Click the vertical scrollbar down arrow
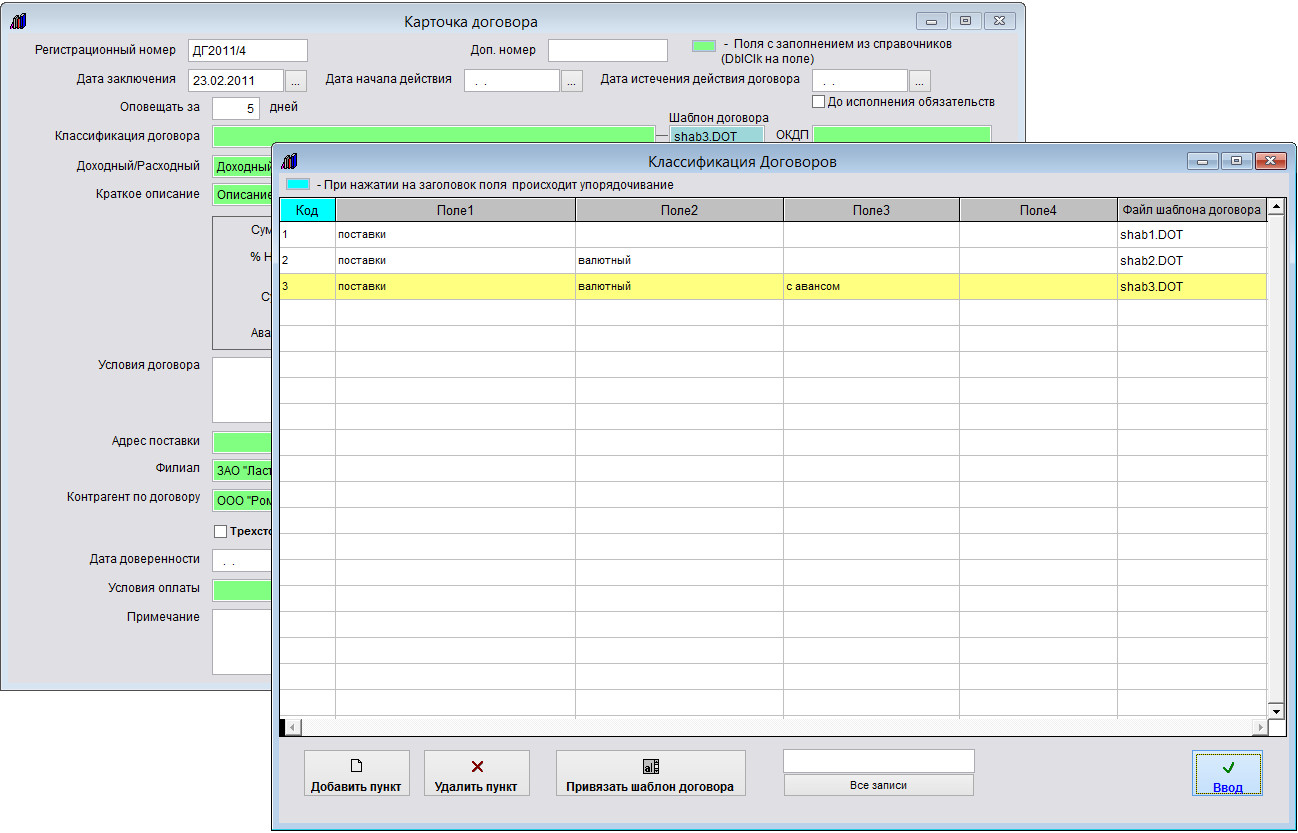 click(1276, 710)
